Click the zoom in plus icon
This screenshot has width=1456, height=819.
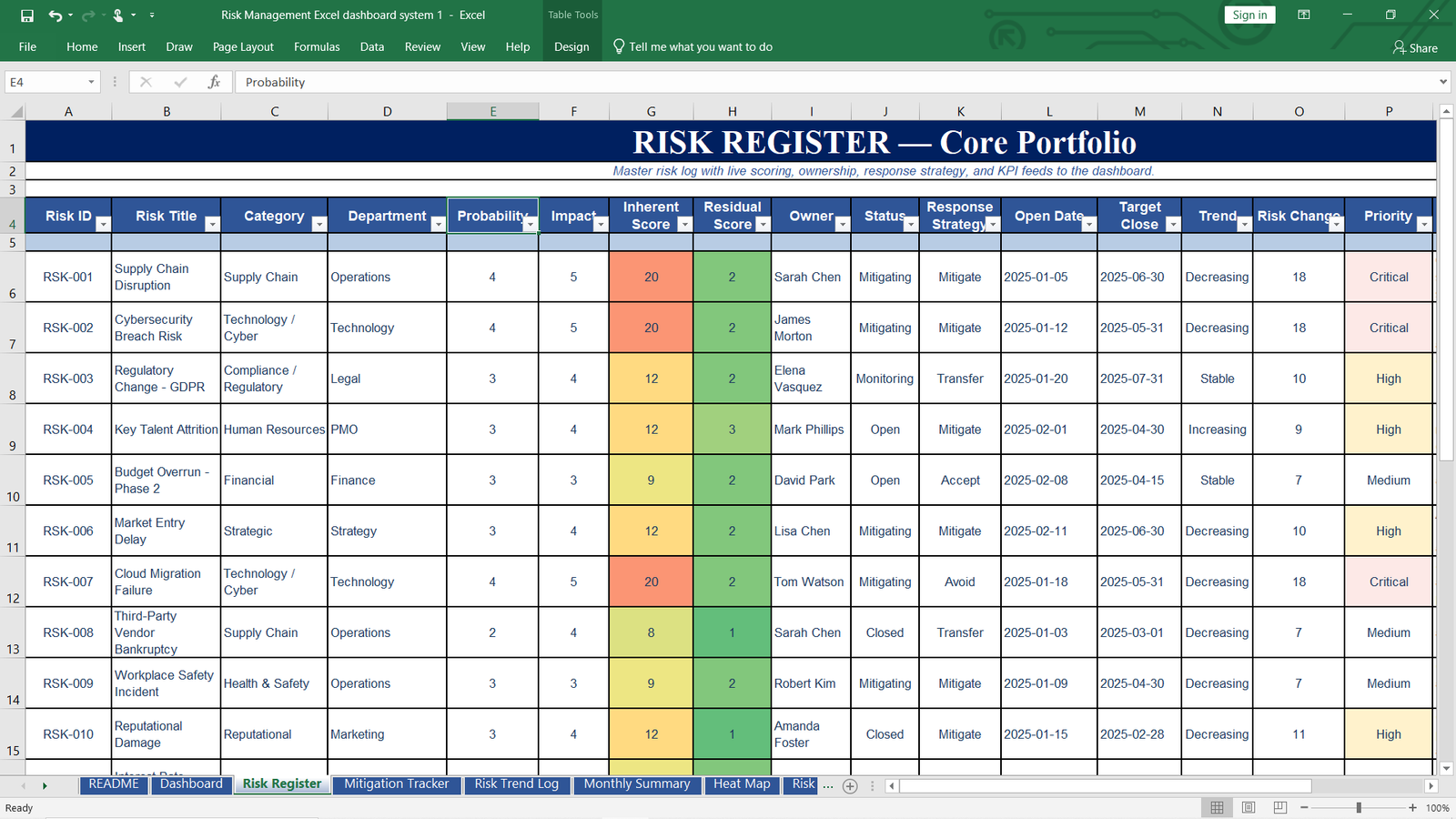point(1412,807)
